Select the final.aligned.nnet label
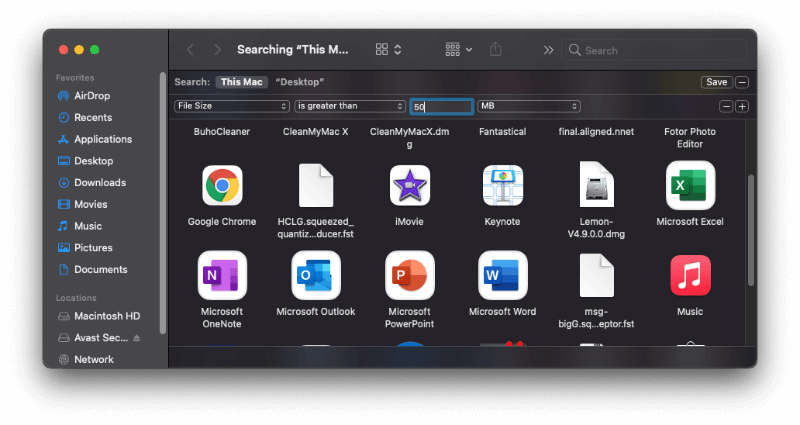Screen dimensions: 800x425 [596, 132]
